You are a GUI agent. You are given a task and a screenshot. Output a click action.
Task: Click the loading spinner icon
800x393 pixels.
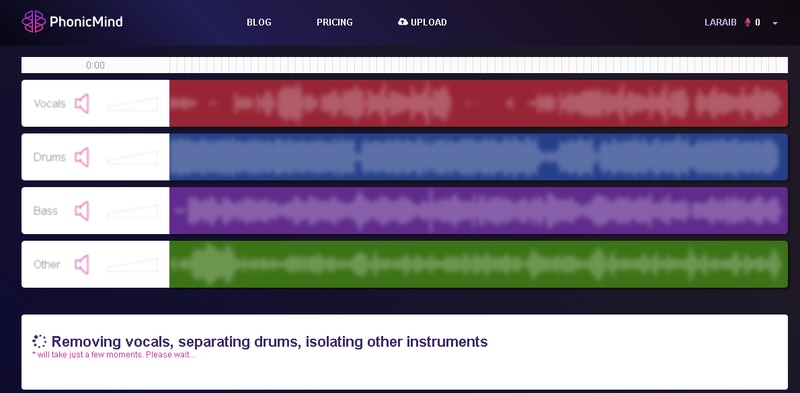click(39, 341)
